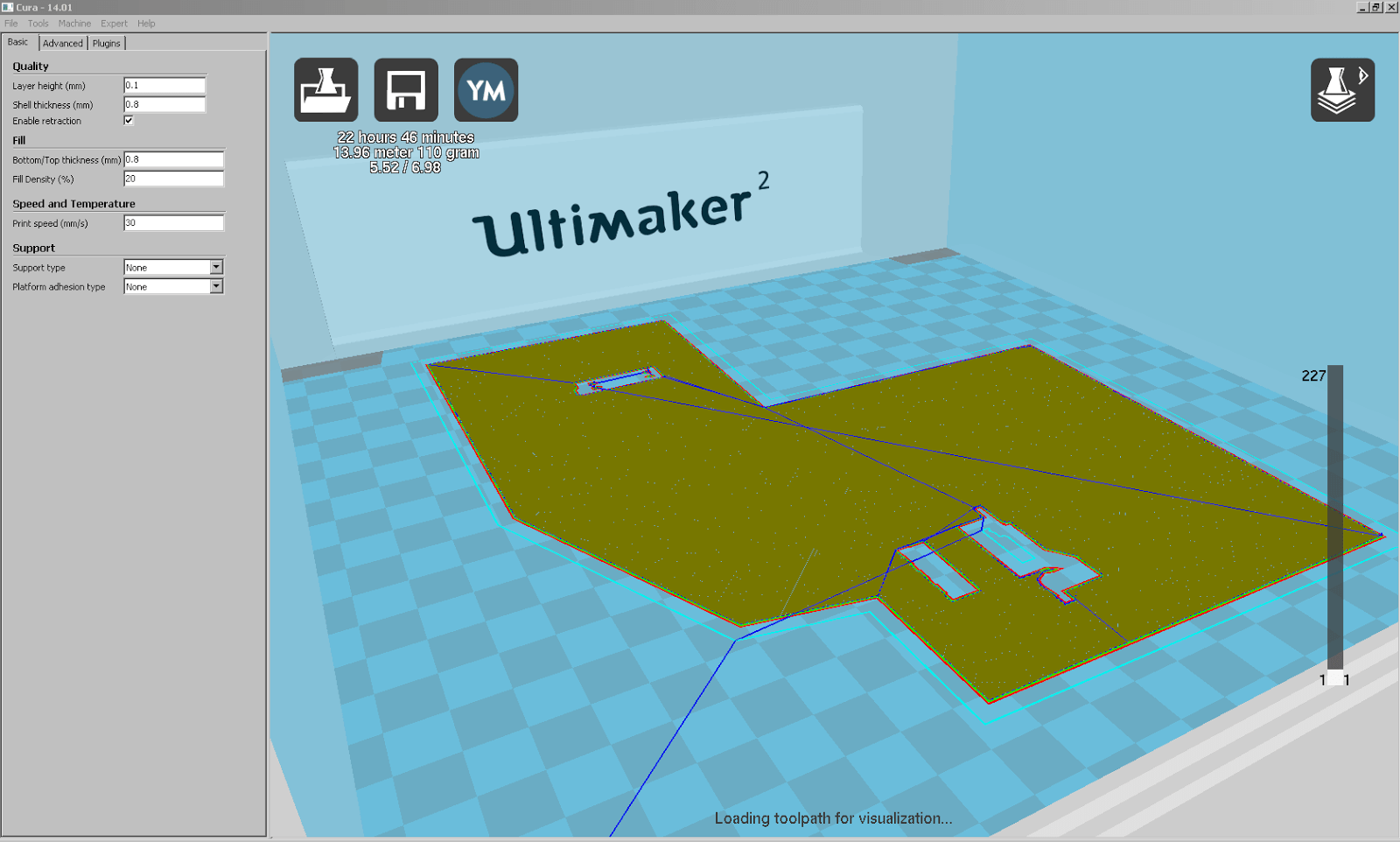Viewport: 1400px width, 842px height.
Task: Click the 13.96 meter 110 gram text
Action: tap(406, 152)
